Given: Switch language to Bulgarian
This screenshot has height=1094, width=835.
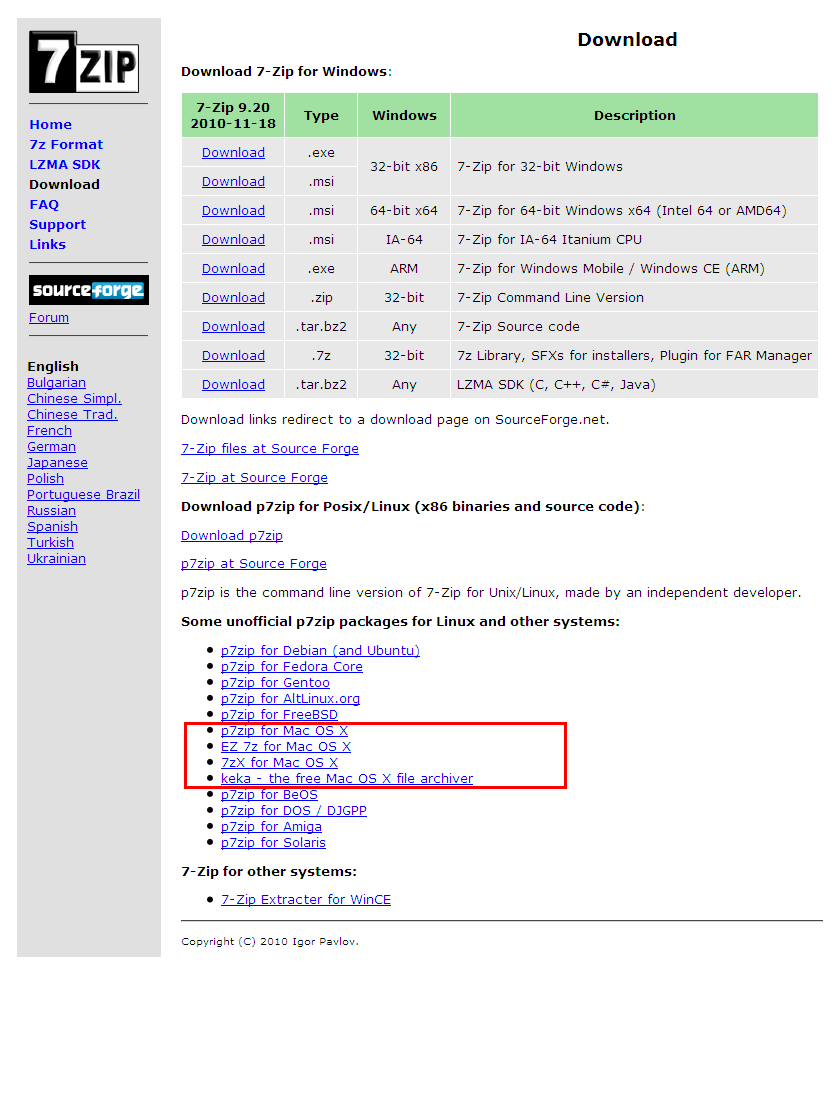Looking at the screenshot, I should (x=57, y=382).
